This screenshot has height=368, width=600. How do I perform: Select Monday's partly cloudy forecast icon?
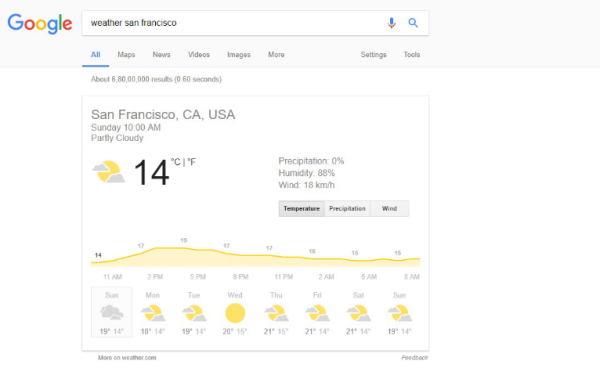153,313
